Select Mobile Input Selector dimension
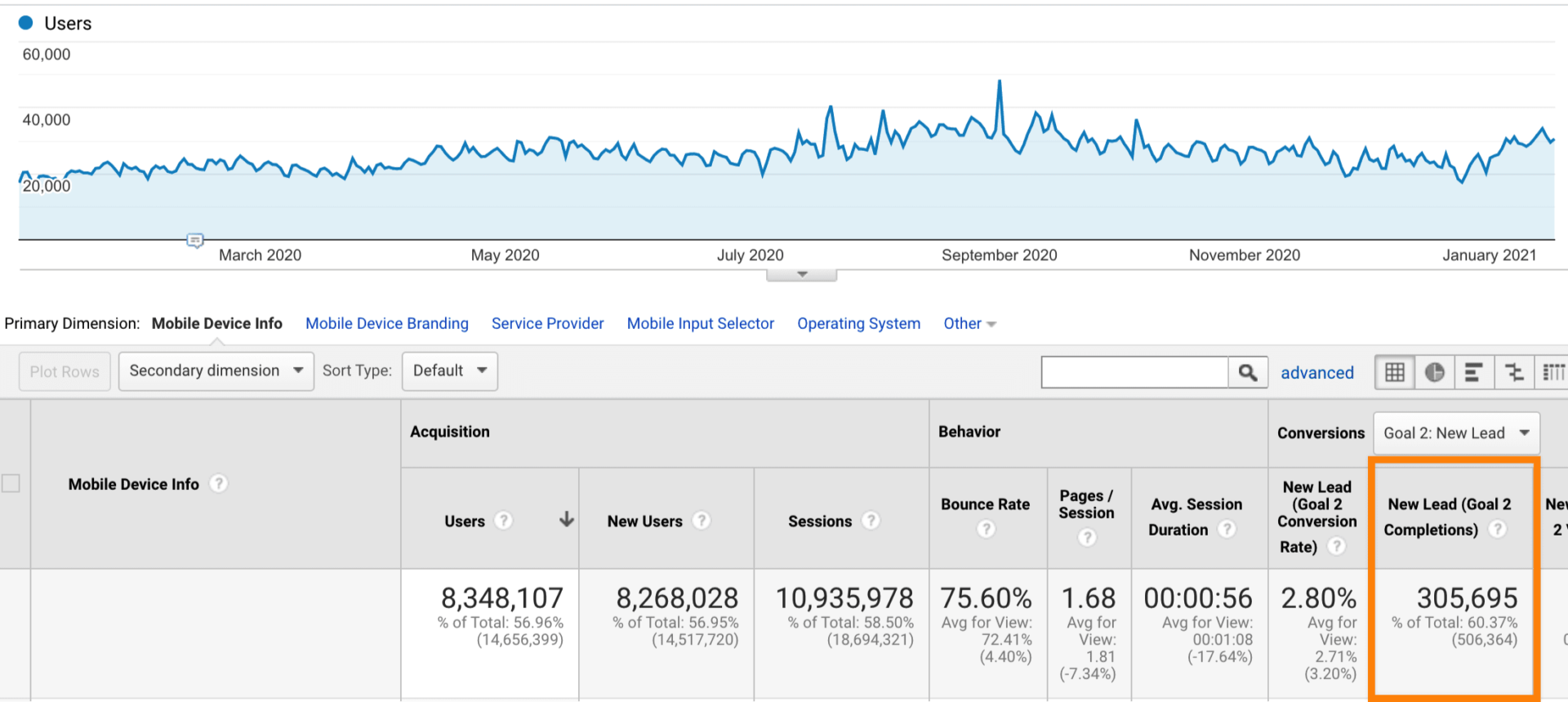Viewport: 1568px width, 702px height. click(x=701, y=324)
